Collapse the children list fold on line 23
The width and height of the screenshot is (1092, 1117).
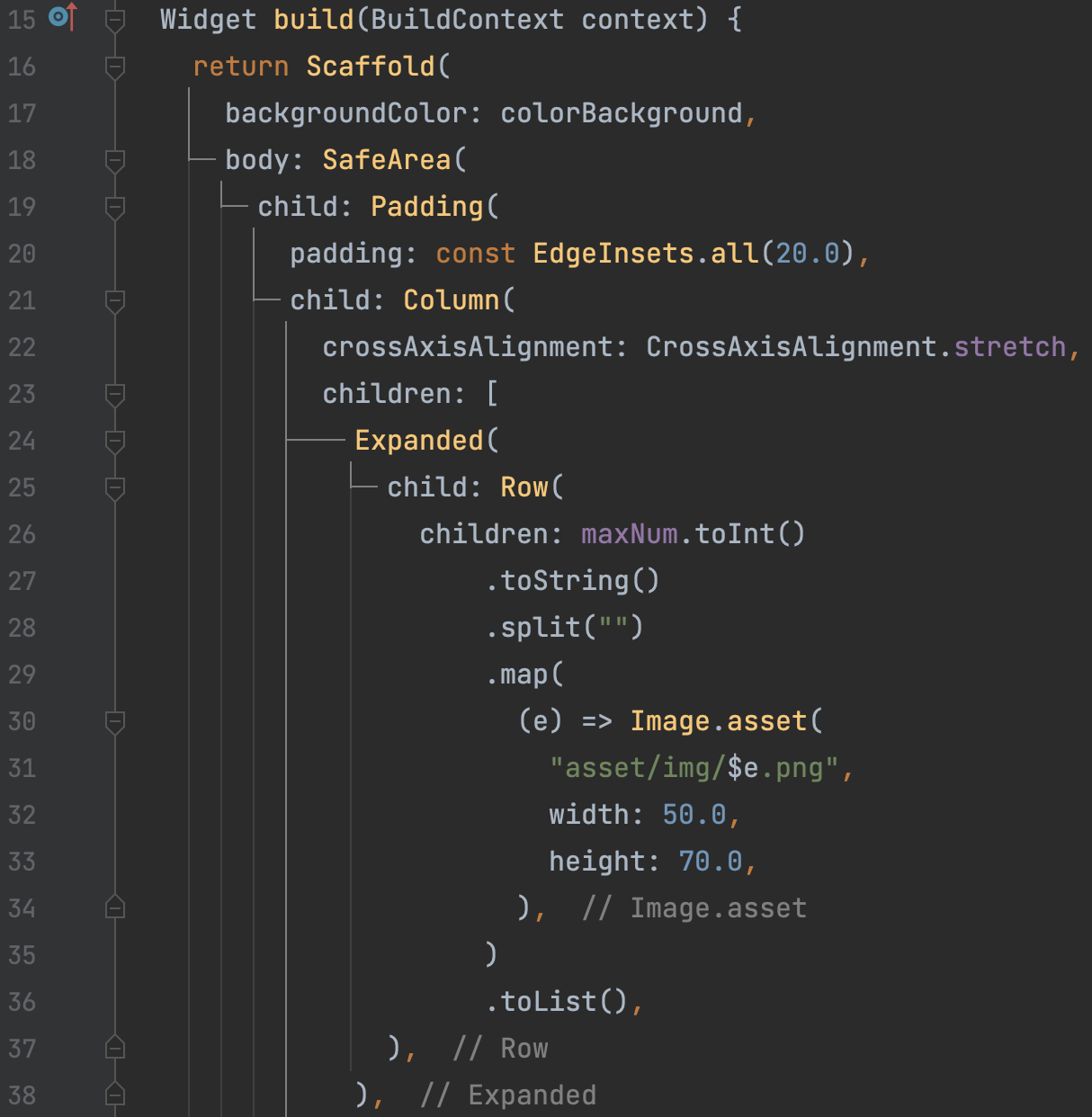(115, 394)
